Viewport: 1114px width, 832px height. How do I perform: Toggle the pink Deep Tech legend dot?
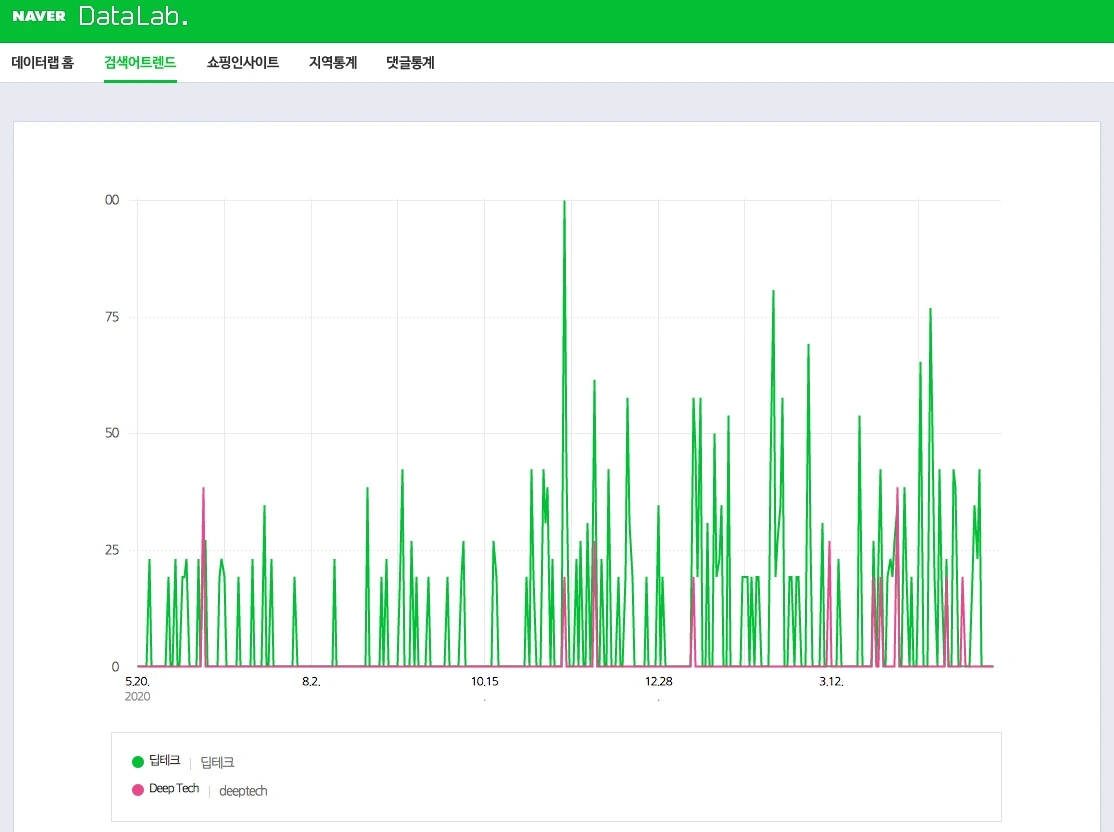[x=138, y=789]
